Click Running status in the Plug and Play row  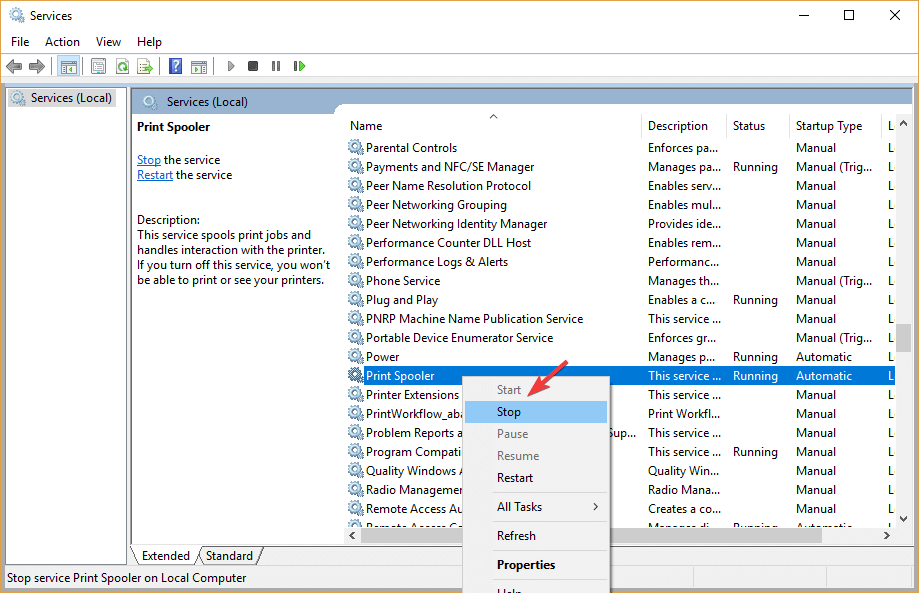755,300
